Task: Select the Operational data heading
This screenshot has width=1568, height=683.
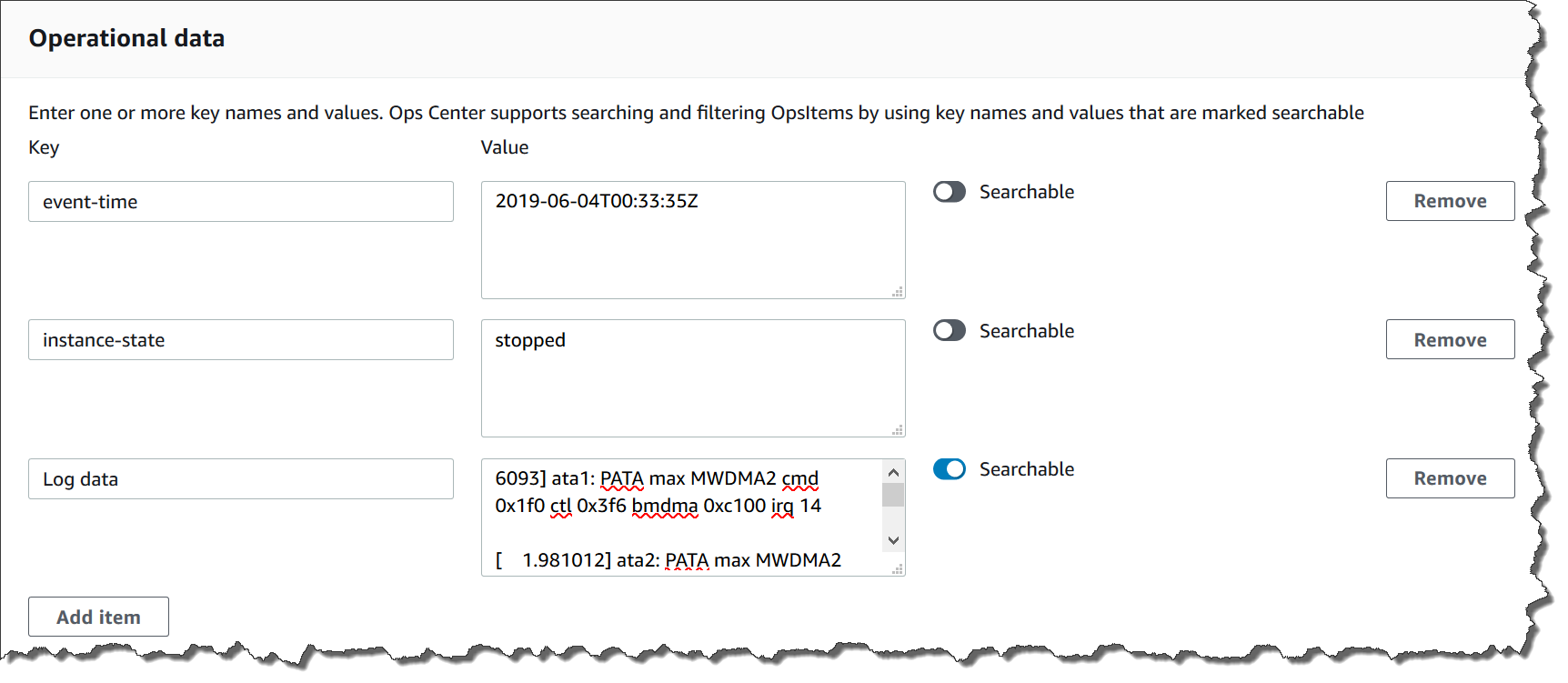Action: click(x=126, y=38)
